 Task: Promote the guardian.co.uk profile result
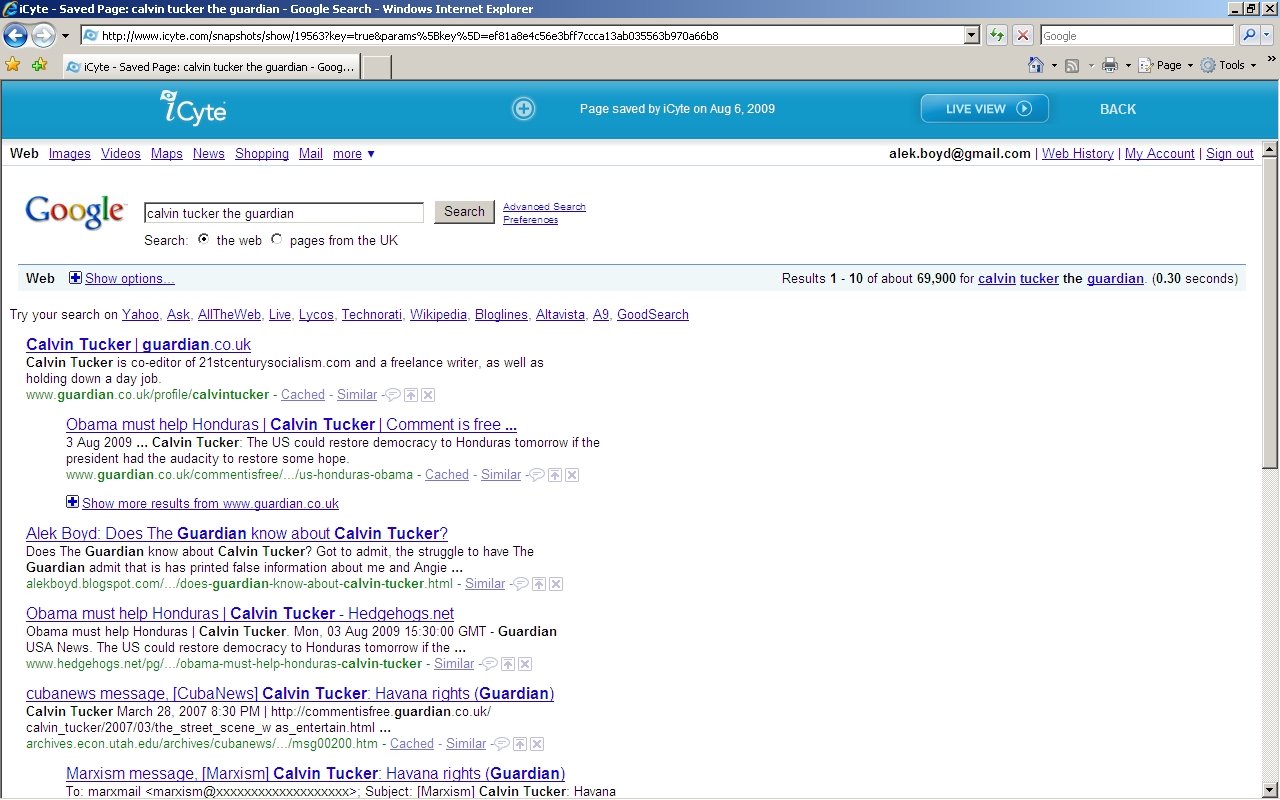(x=411, y=395)
